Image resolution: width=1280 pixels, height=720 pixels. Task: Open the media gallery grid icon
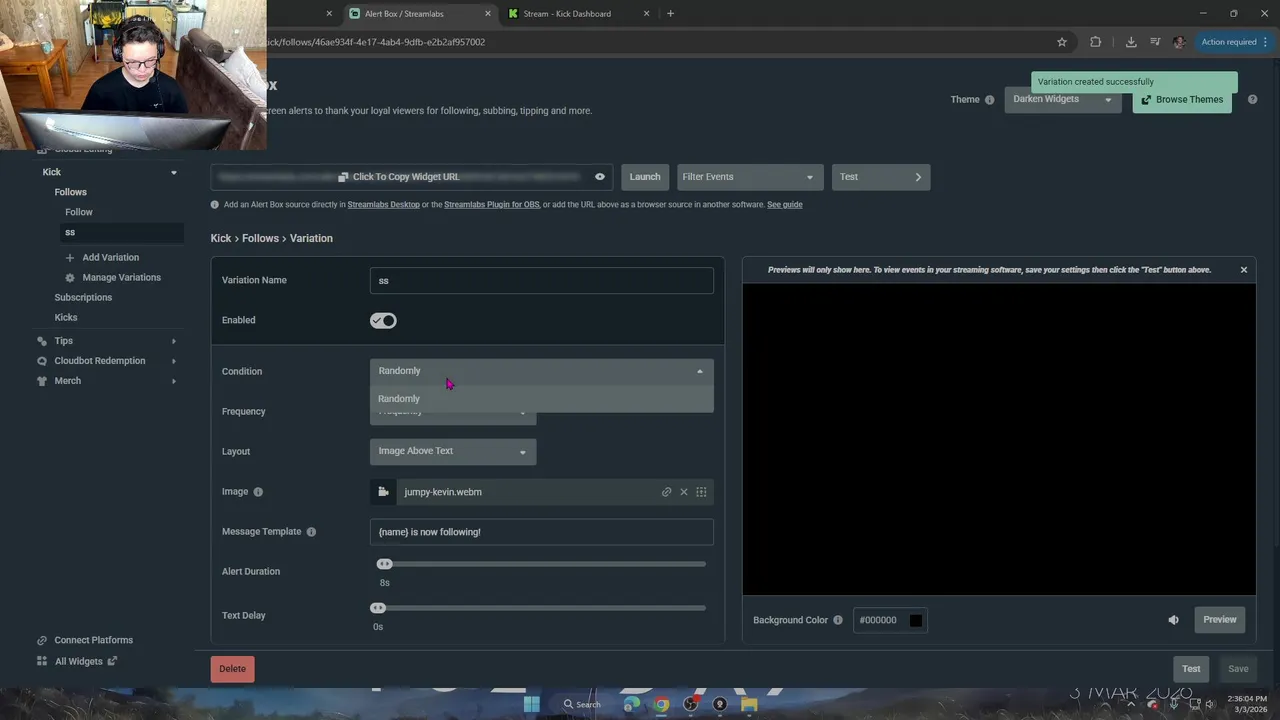pos(701,492)
